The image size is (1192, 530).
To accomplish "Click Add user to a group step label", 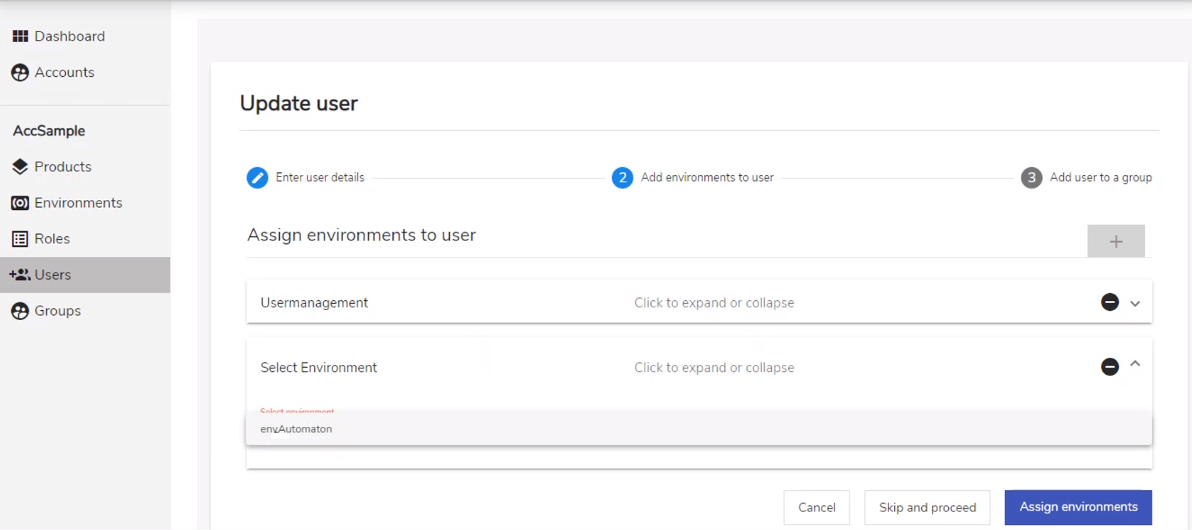I will point(1101,178).
